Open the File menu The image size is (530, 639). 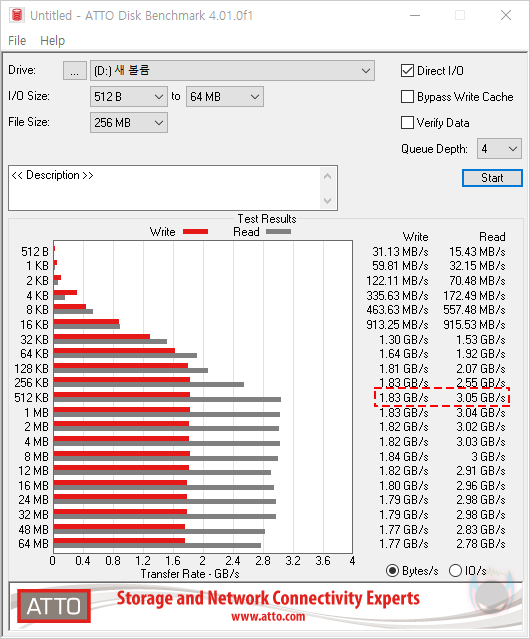[x=17, y=41]
